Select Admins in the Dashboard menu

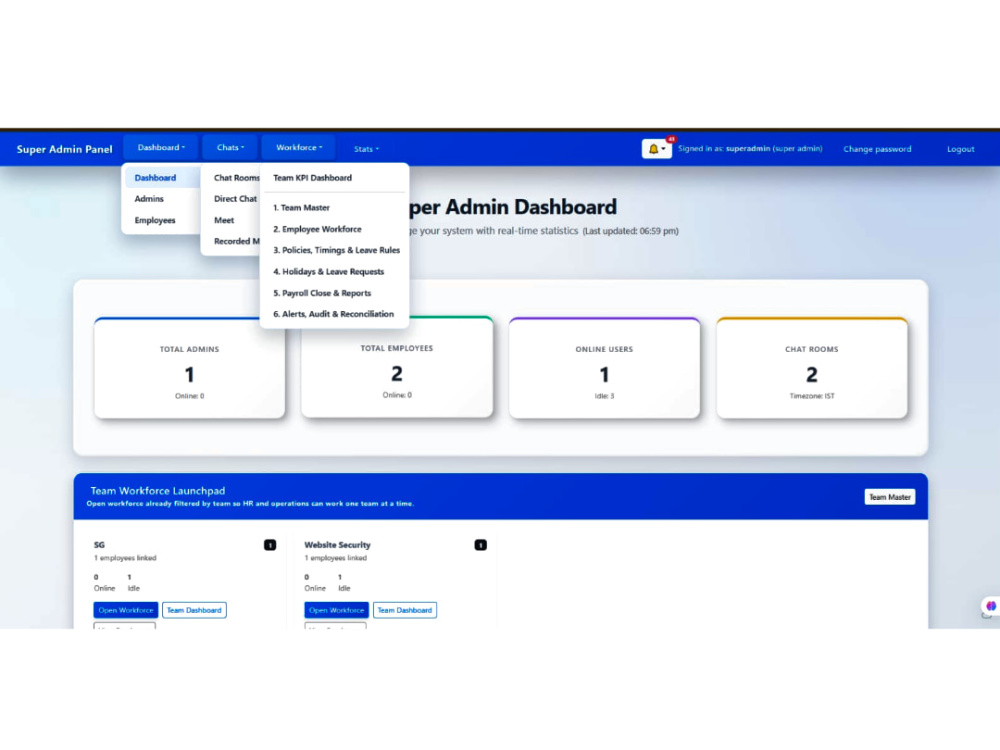pos(149,199)
